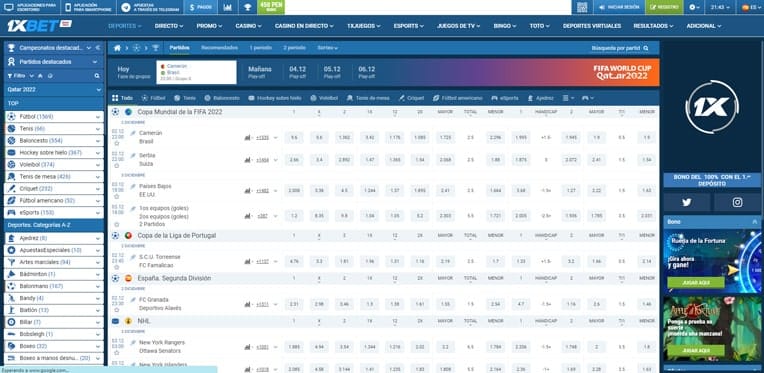
Task: Collapse the Bono panel
Action: [755, 222]
